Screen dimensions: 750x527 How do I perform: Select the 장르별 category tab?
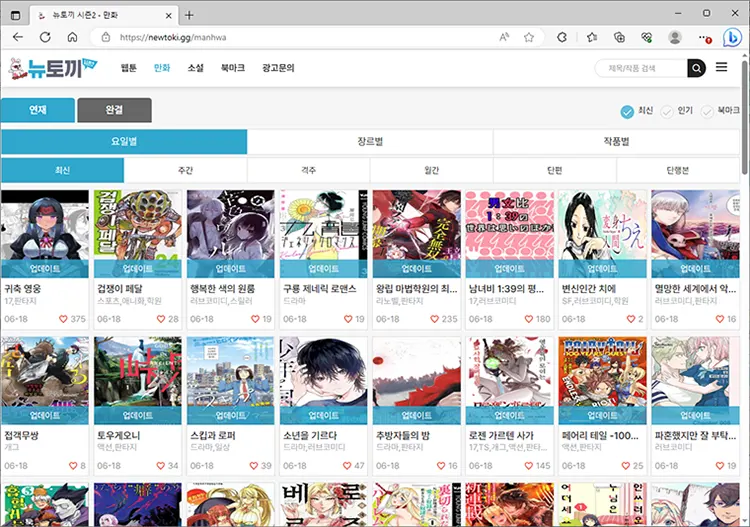370,142
